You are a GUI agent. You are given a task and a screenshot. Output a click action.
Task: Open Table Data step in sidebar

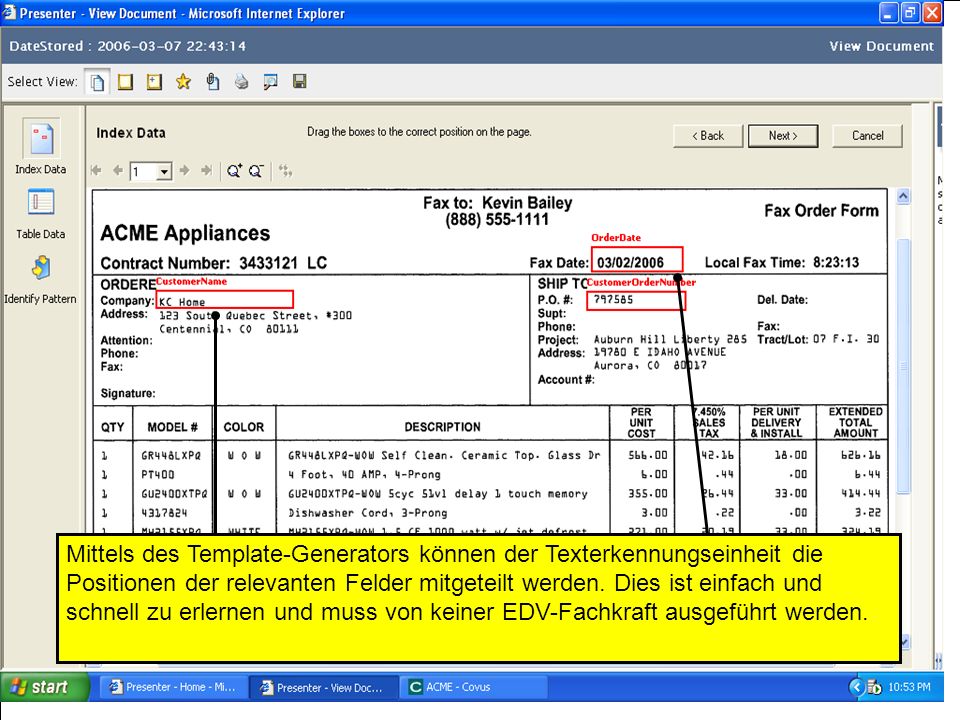coord(40,214)
